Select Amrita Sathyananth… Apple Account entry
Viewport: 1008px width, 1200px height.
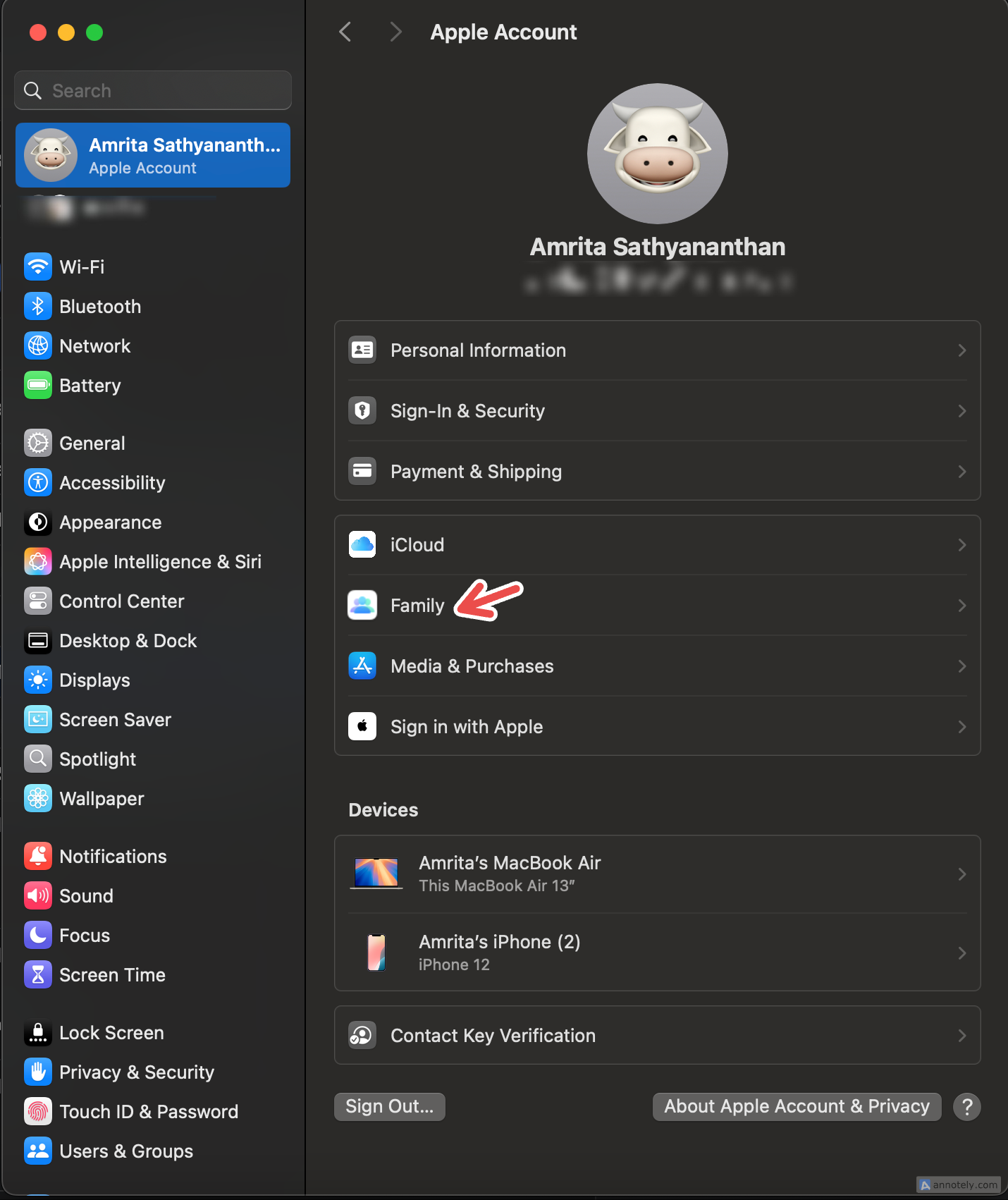(153, 155)
